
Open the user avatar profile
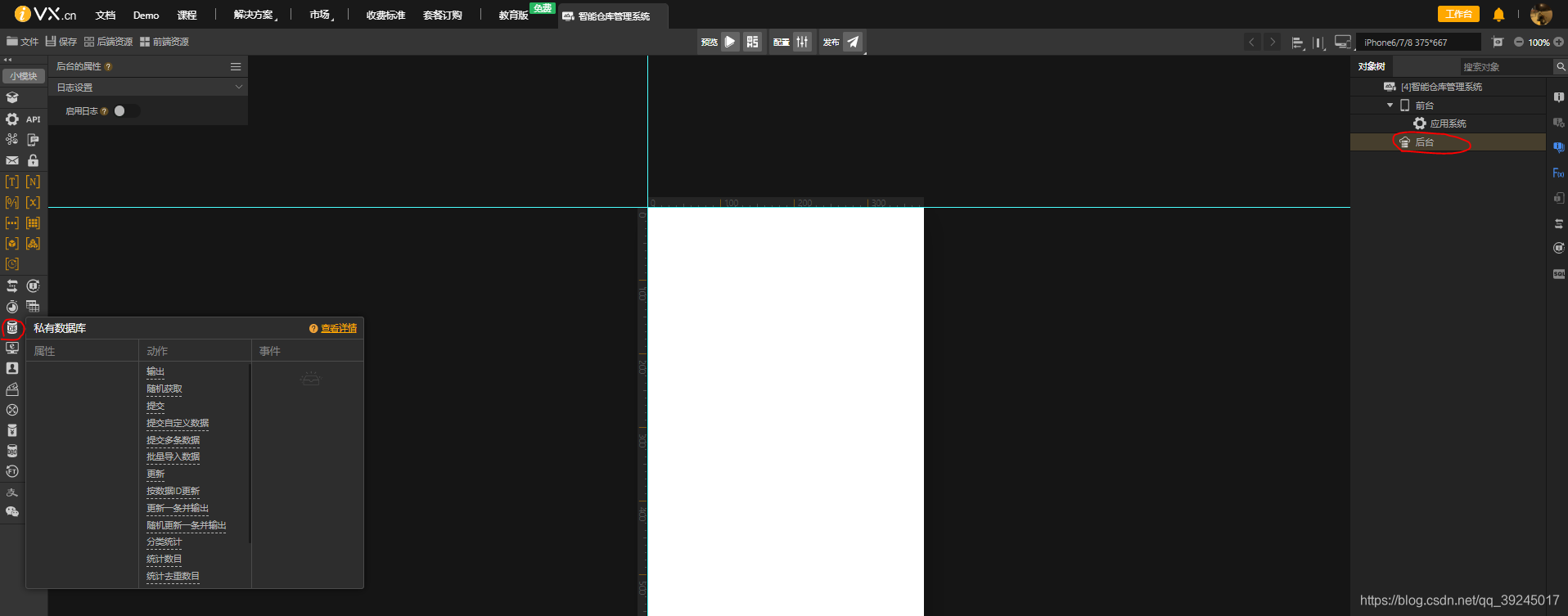coord(1541,15)
